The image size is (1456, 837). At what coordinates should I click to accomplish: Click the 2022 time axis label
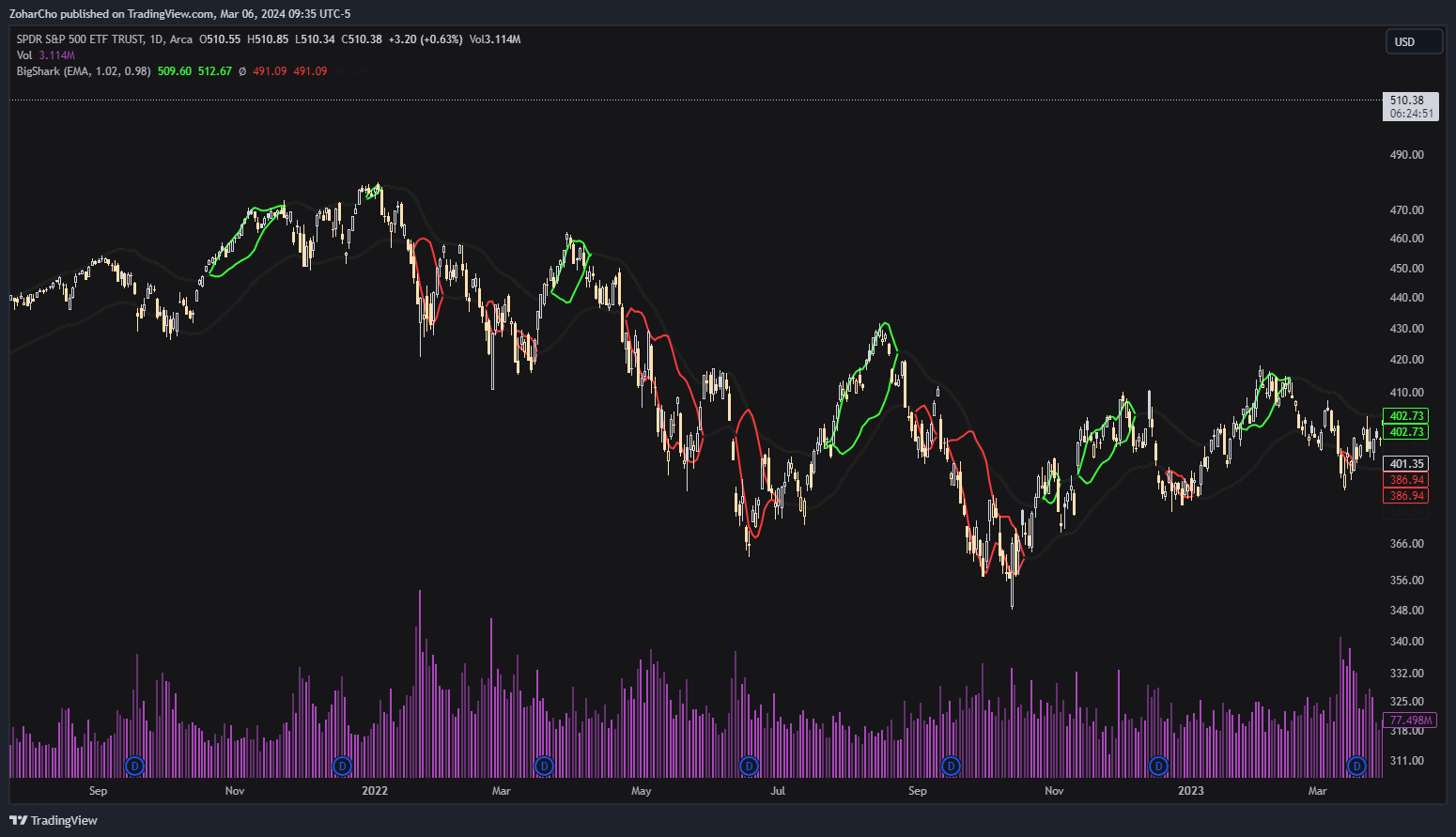375,791
